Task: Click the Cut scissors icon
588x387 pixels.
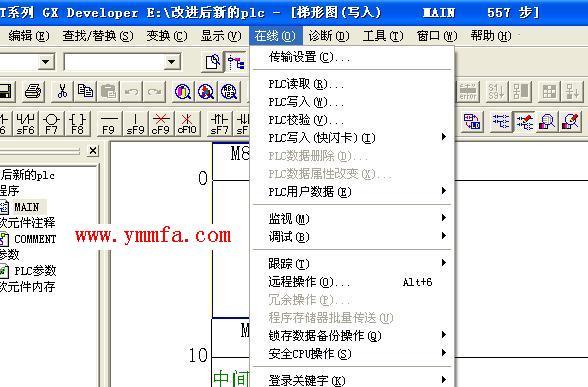Action: (x=62, y=92)
